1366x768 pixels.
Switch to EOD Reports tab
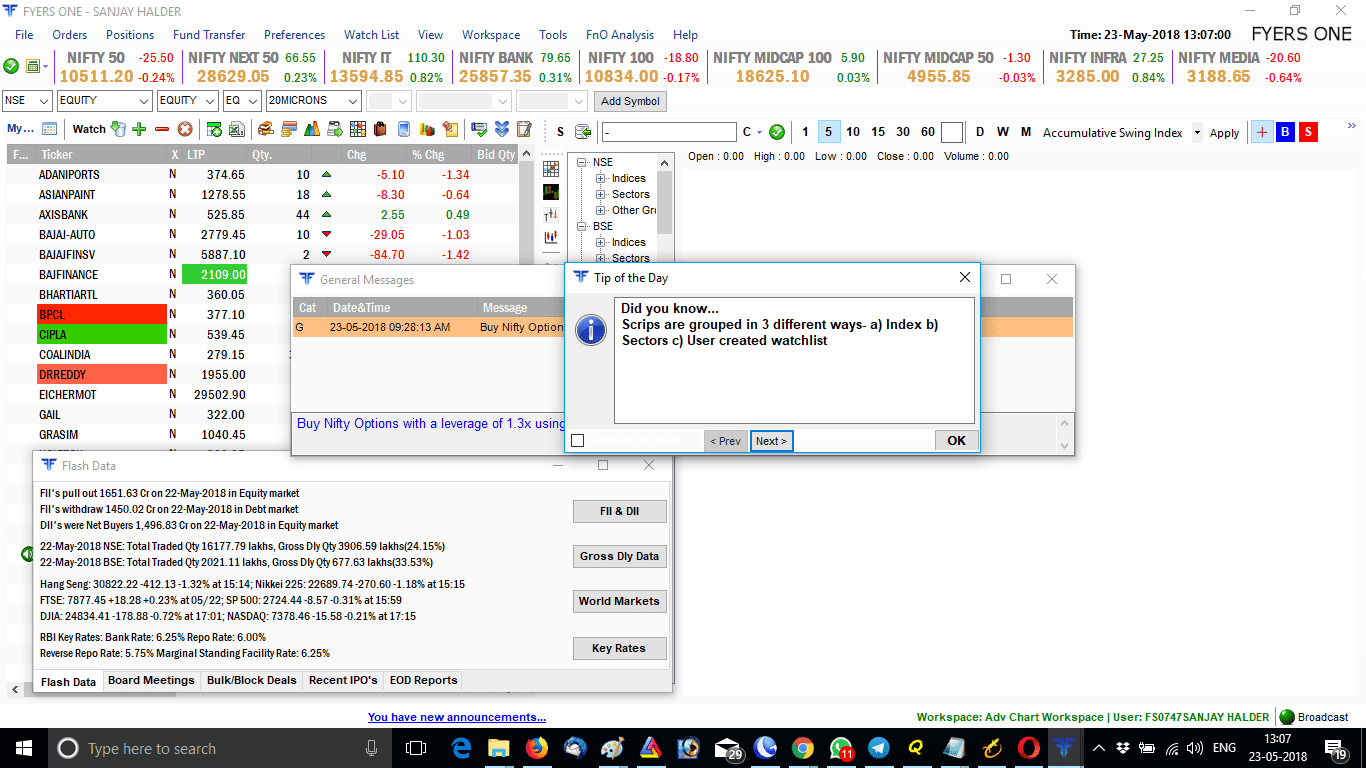click(423, 680)
